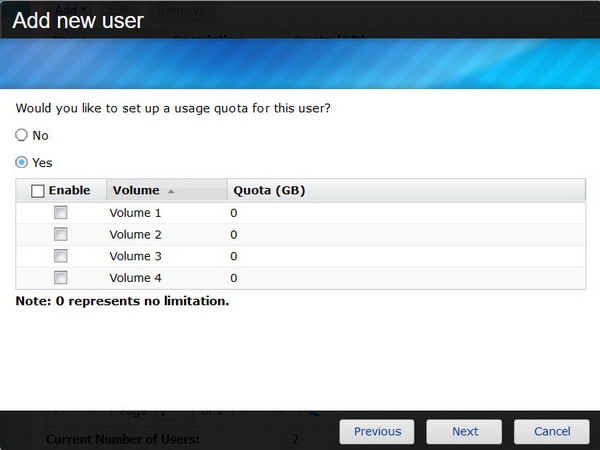Select the Volume 2 row label
The image size is (600, 450).
135,235
